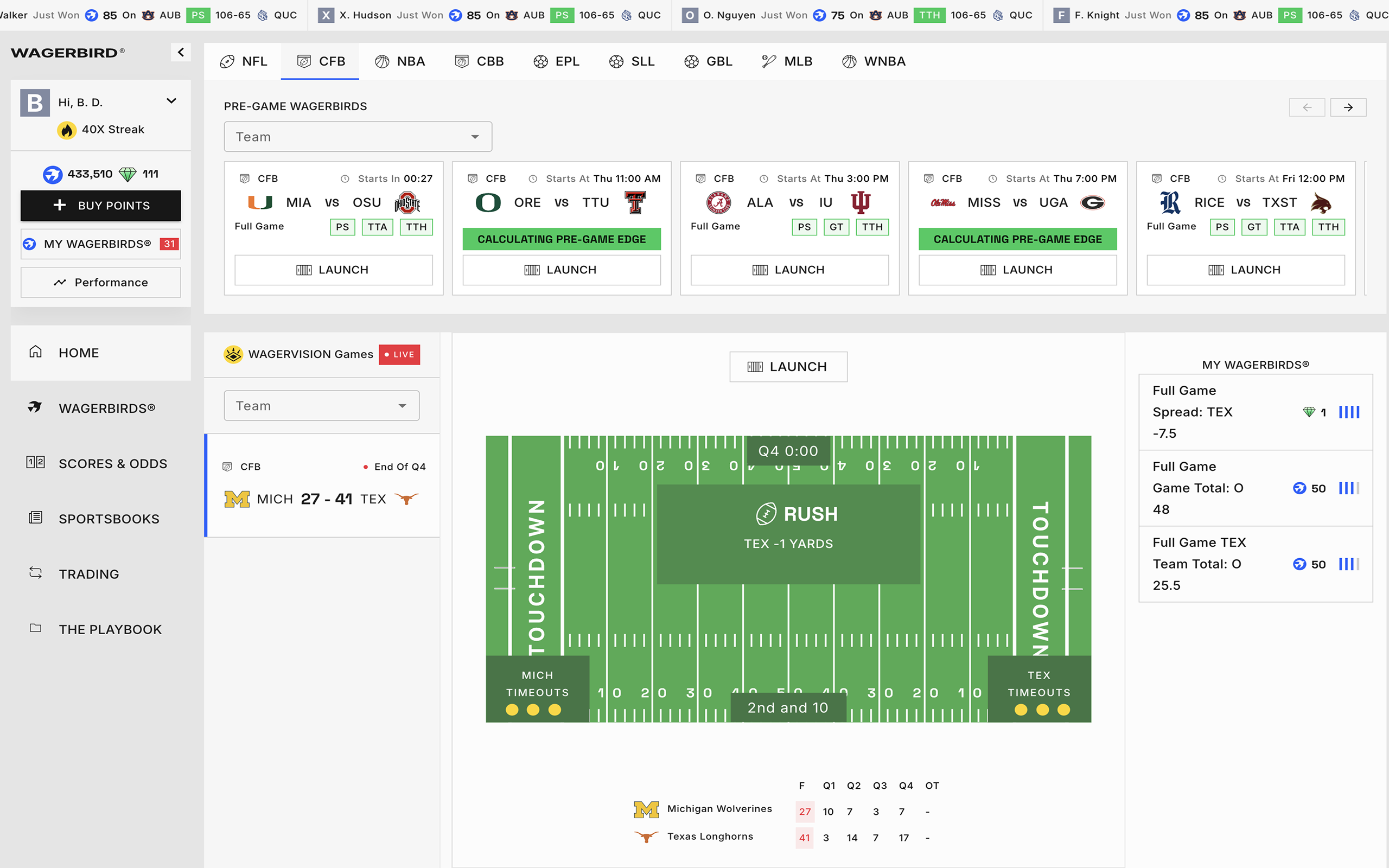1389x868 pixels.
Task: Click the Georgia G logo
Action: tap(1092, 203)
